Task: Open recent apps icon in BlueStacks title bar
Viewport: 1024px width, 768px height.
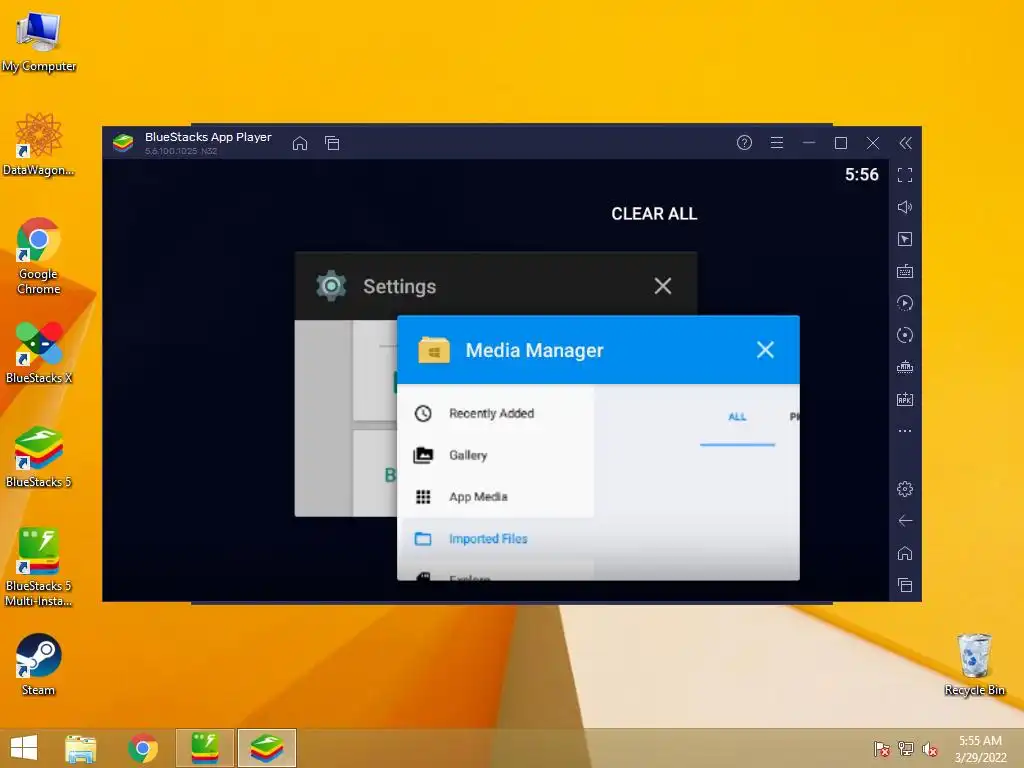Action: click(332, 143)
